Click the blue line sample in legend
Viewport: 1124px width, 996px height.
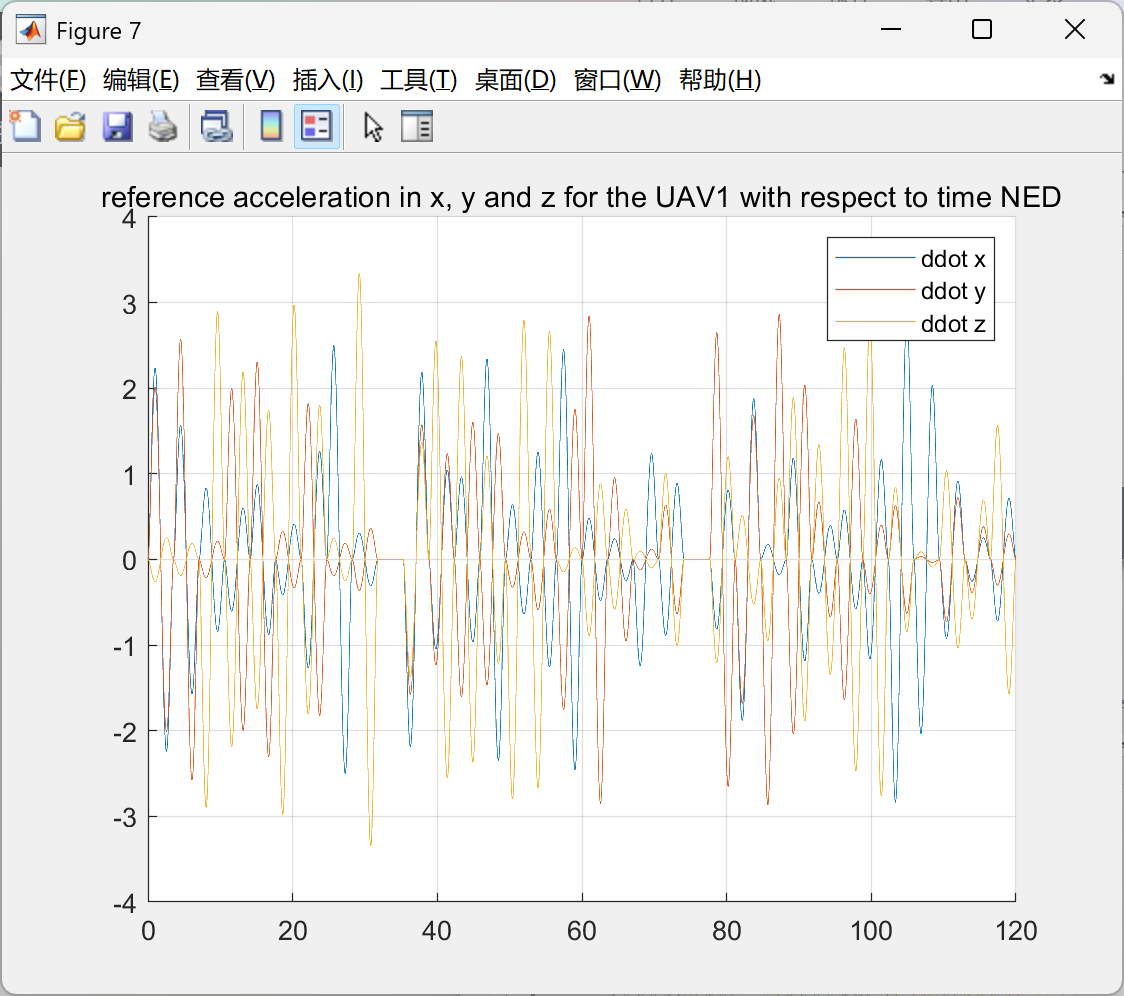pyautogui.click(x=875, y=258)
